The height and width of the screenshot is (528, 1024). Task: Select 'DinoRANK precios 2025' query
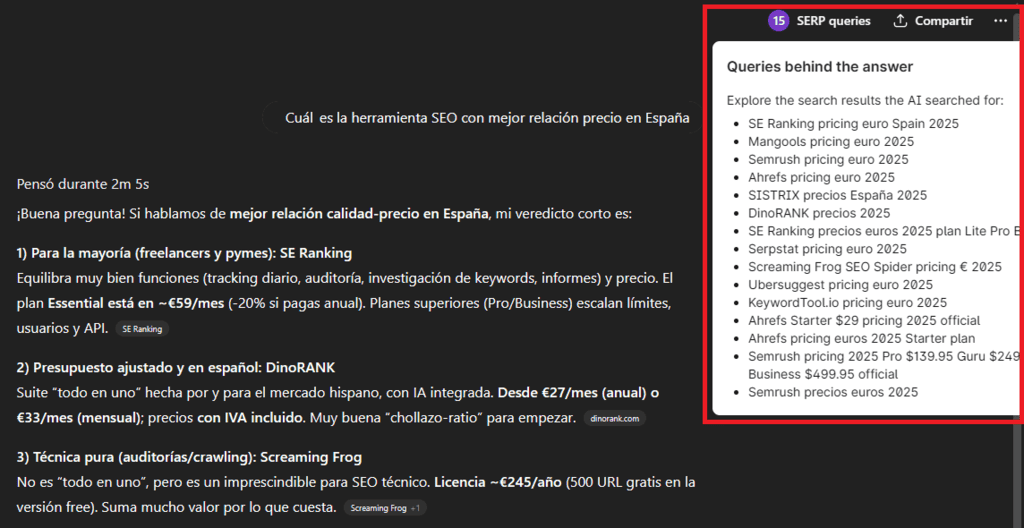(x=819, y=213)
